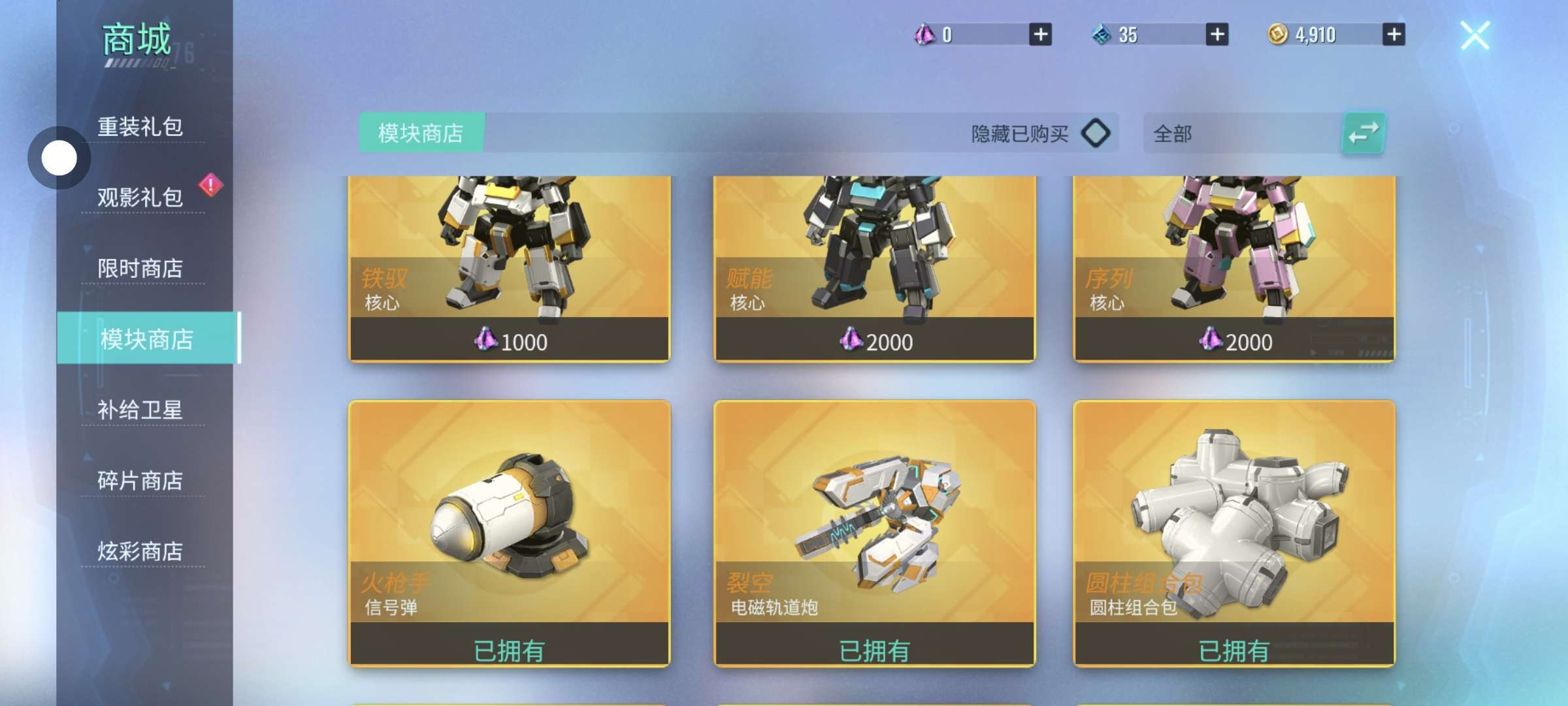Switch category with the green swap arrows

(1363, 133)
